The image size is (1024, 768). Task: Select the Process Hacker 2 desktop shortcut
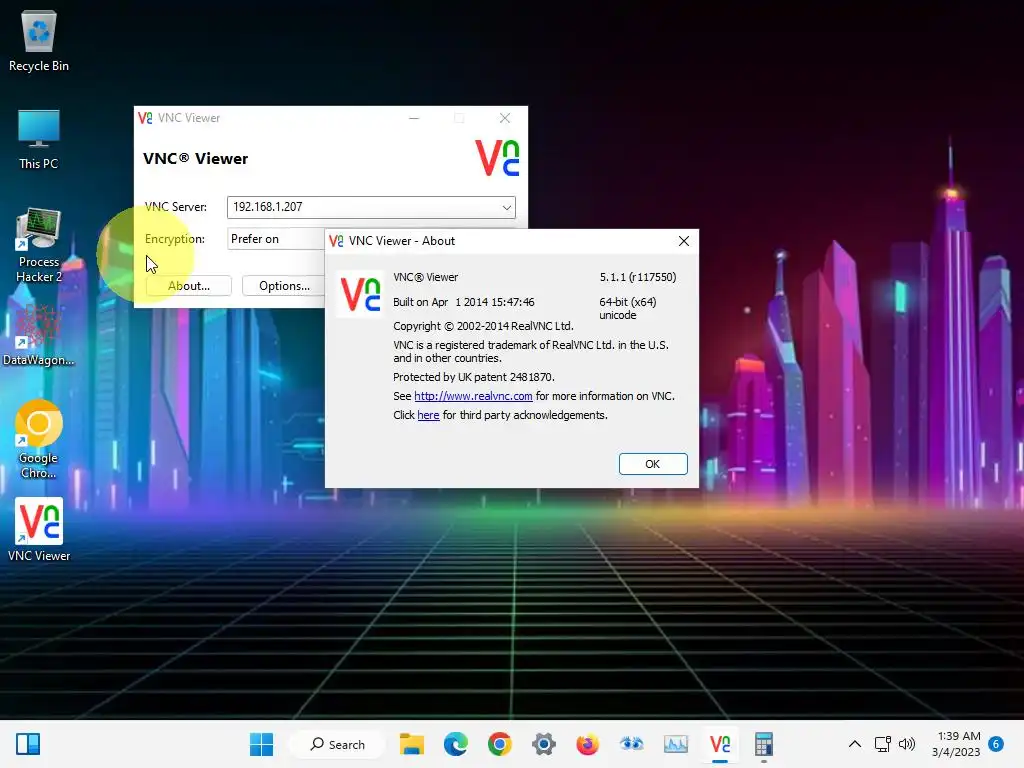(x=39, y=245)
